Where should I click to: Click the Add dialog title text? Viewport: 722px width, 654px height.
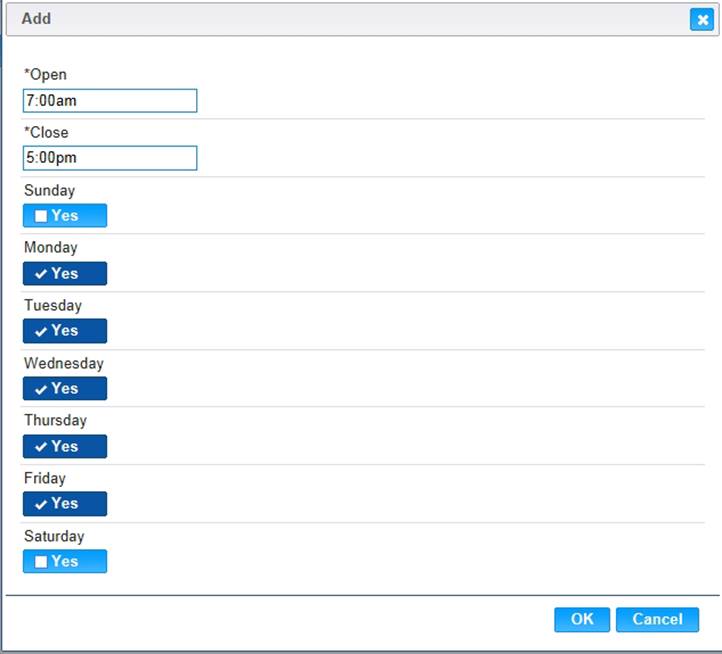pyautogui.click(x=36, y=19)
